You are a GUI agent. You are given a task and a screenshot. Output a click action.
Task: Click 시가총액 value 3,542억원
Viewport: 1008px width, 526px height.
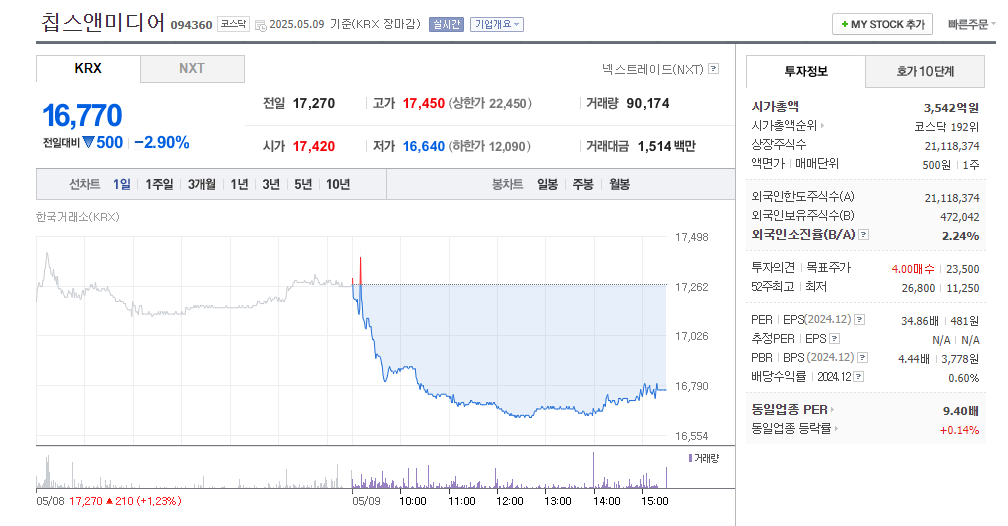tap(951, 107)
